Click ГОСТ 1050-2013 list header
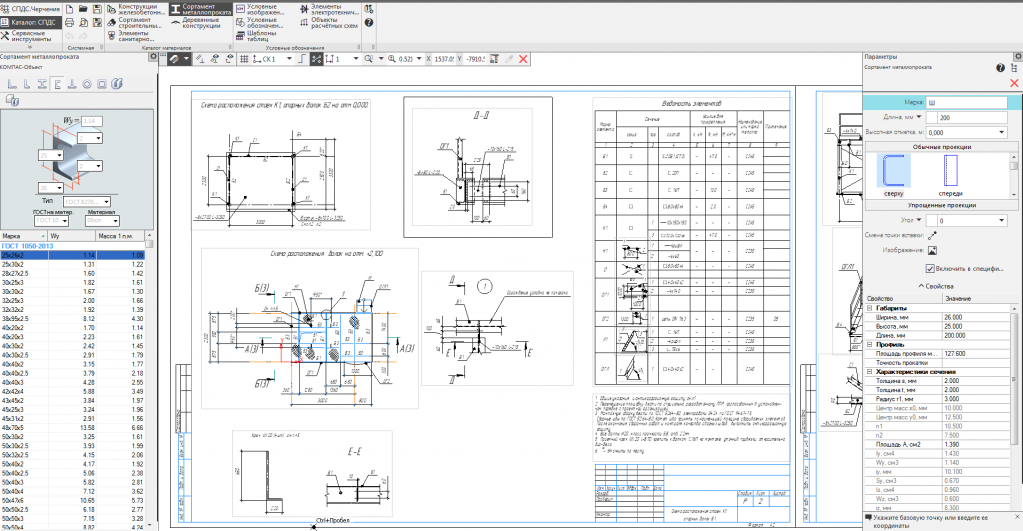Screen dimensions: 1023x531 point(27,246)
